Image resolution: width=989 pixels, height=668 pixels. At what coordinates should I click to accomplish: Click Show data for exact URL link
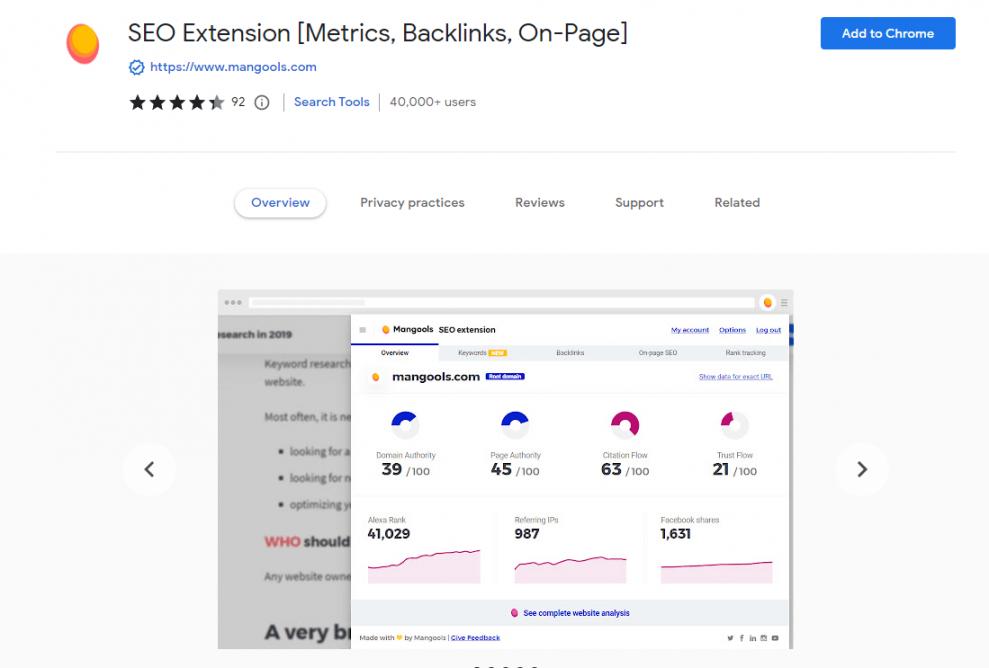(x=735, y=377)
